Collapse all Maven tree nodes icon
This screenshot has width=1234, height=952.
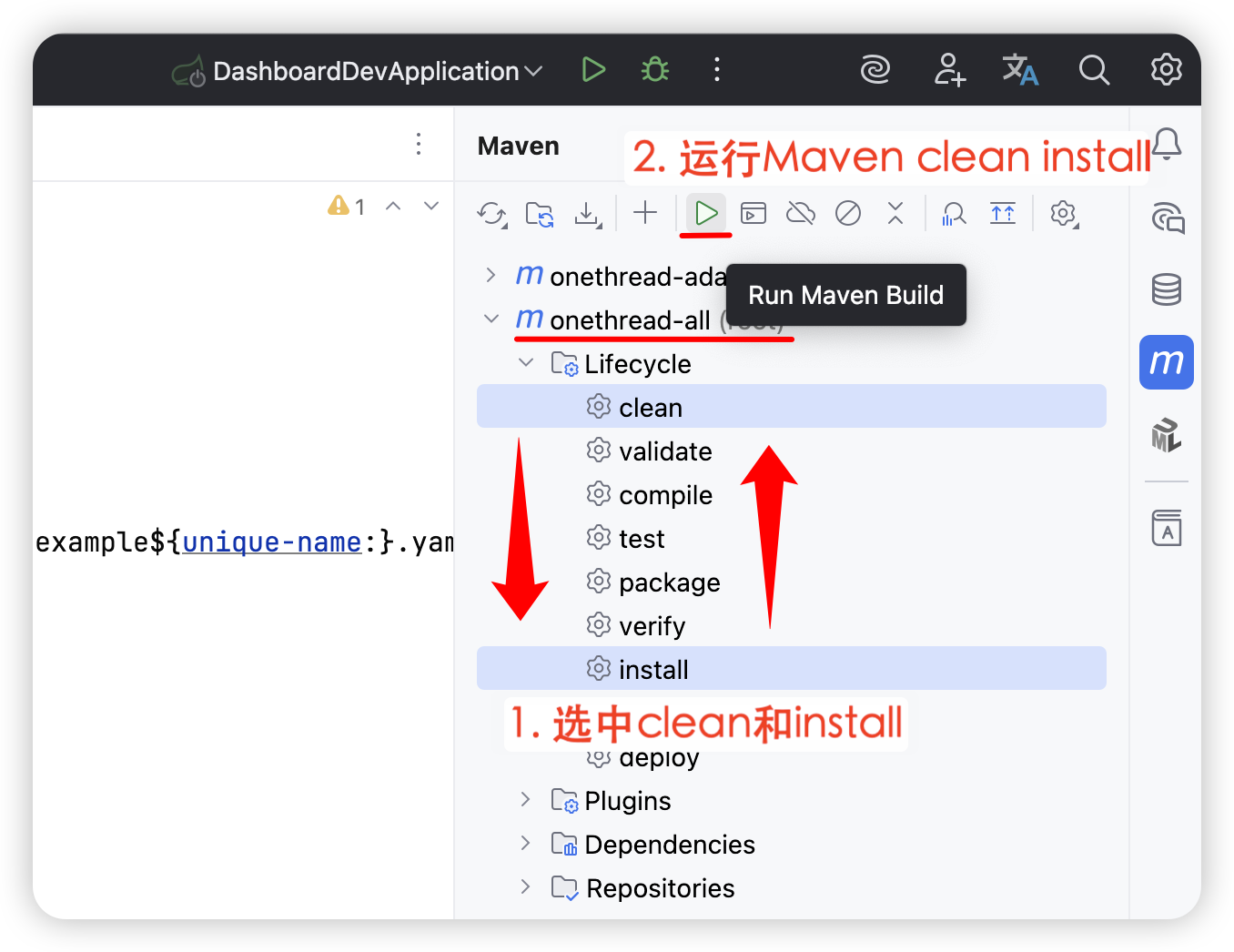click(895, 214)
